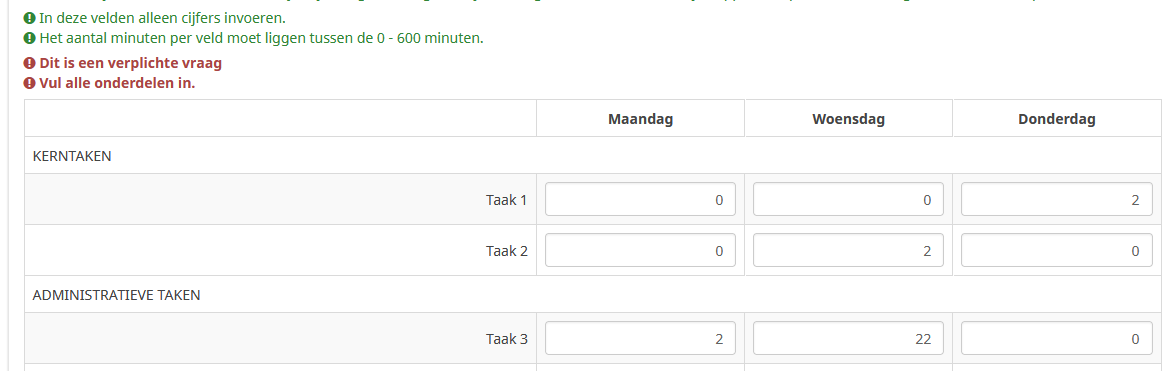Click the green icon beside 'alleen cijfers invoeren'
This screenshot has height=371, width=1167.
click(30, 18)
